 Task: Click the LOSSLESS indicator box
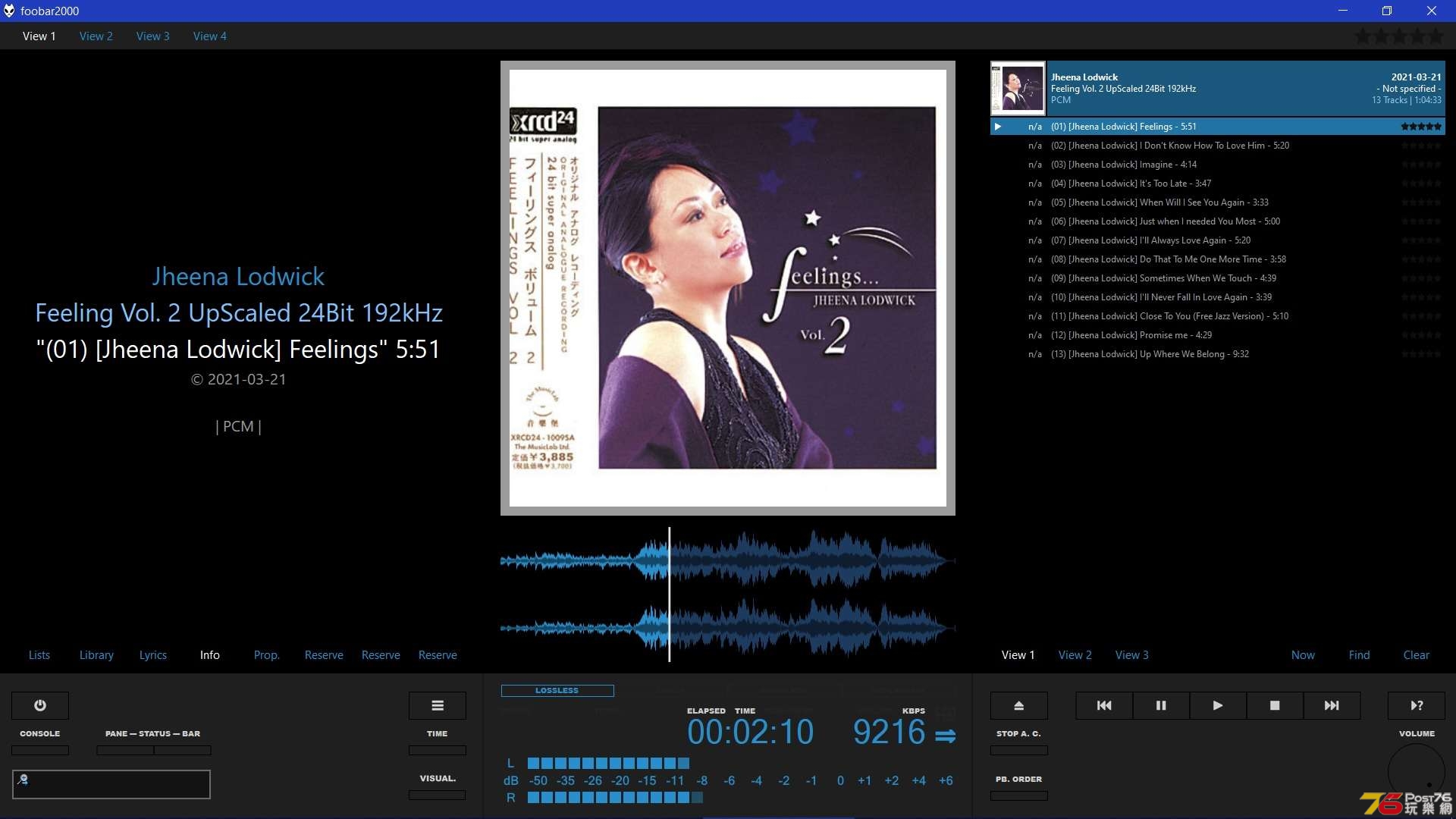[557, 690]
